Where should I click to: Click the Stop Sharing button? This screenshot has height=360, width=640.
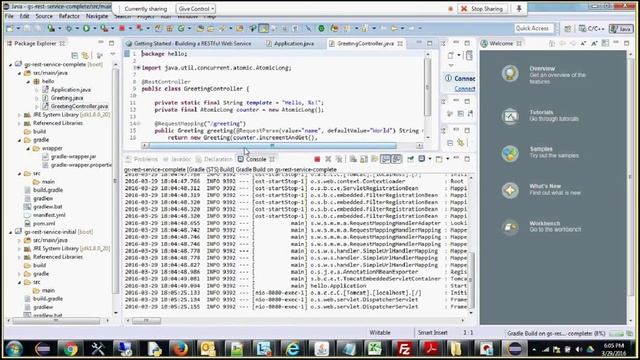pos(483,9)
